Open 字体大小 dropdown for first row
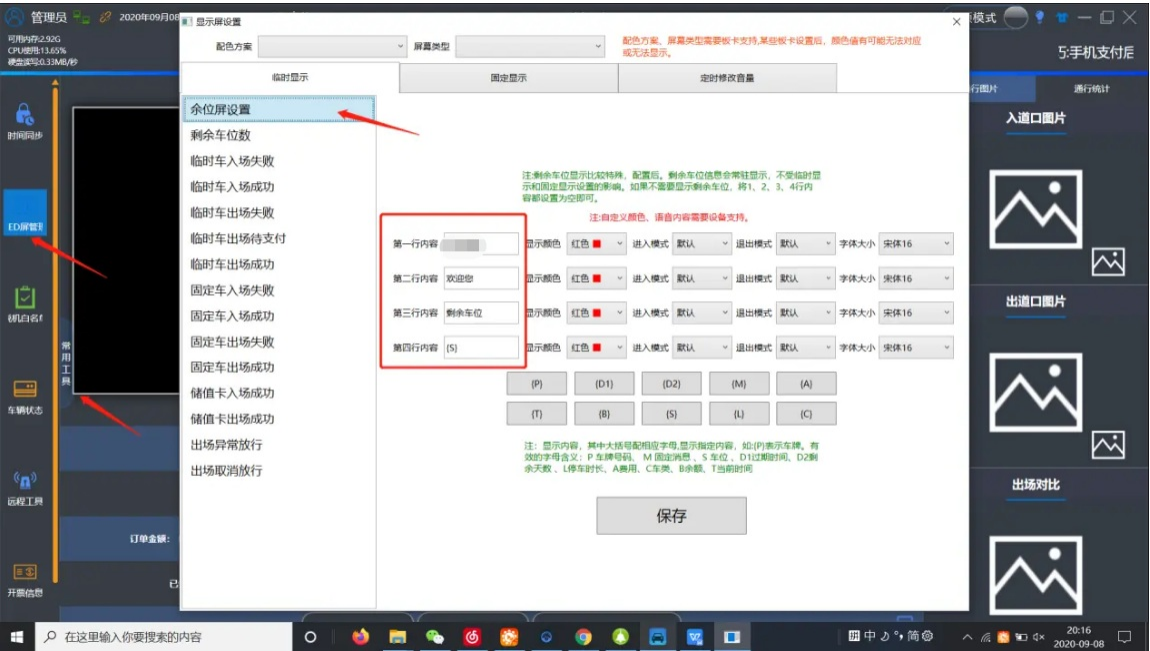Viewport: 1150px width, 651px height. pyautogui.click(x=916, y=243)
